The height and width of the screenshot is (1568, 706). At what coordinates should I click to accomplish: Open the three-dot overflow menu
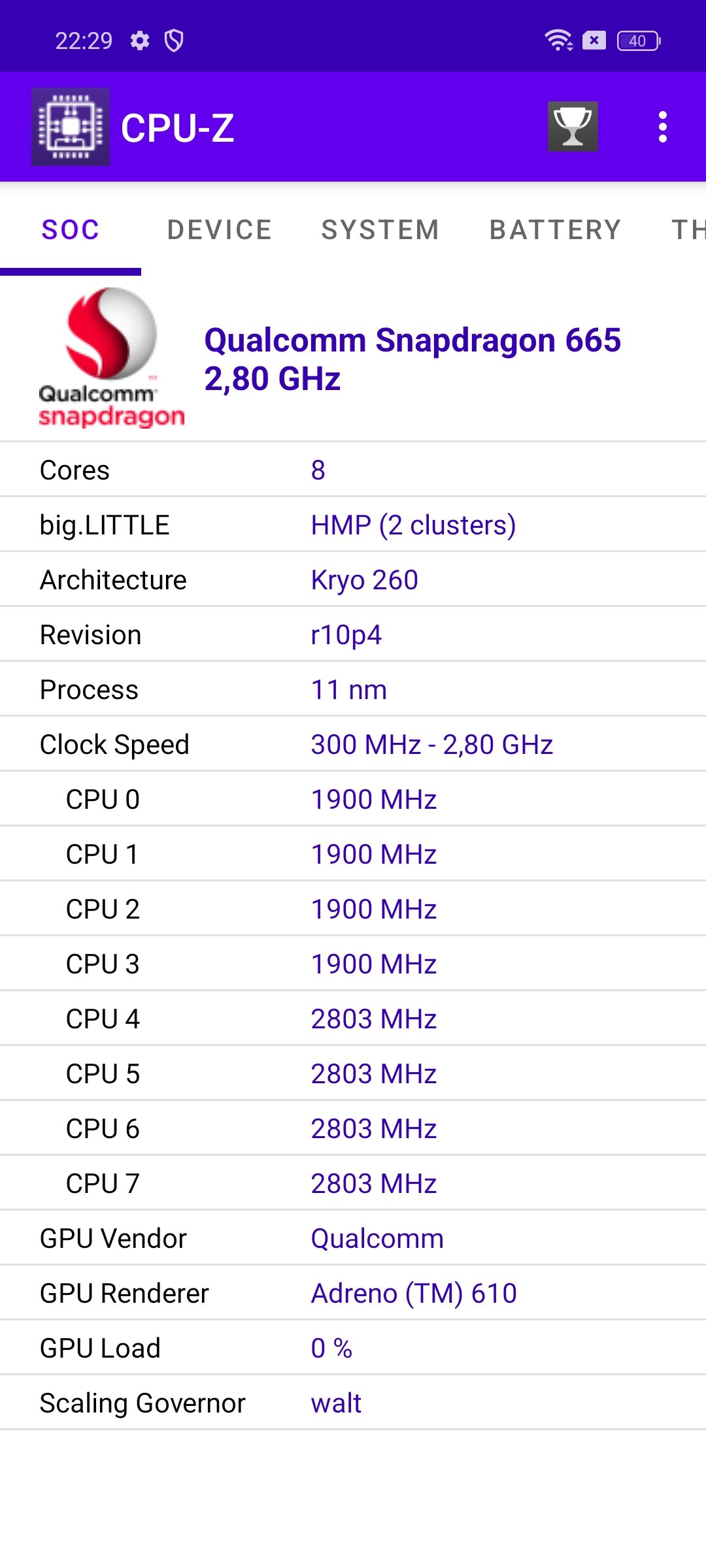tap(663, 127)
